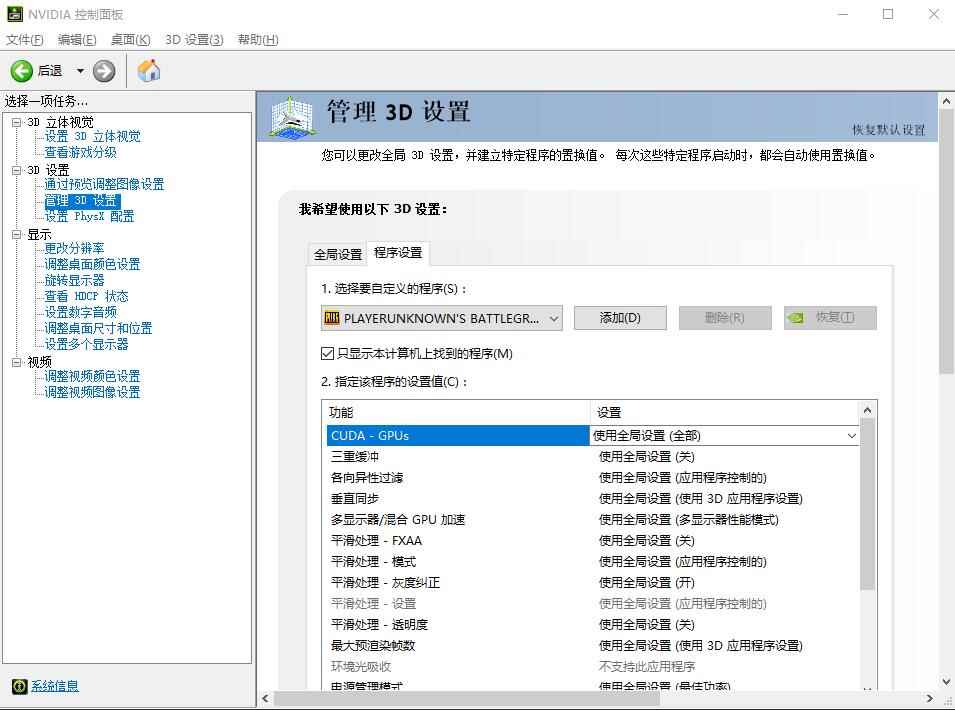Click settings list scroll-up arrow
955x710 pixels.
click(x=867, y=410)
